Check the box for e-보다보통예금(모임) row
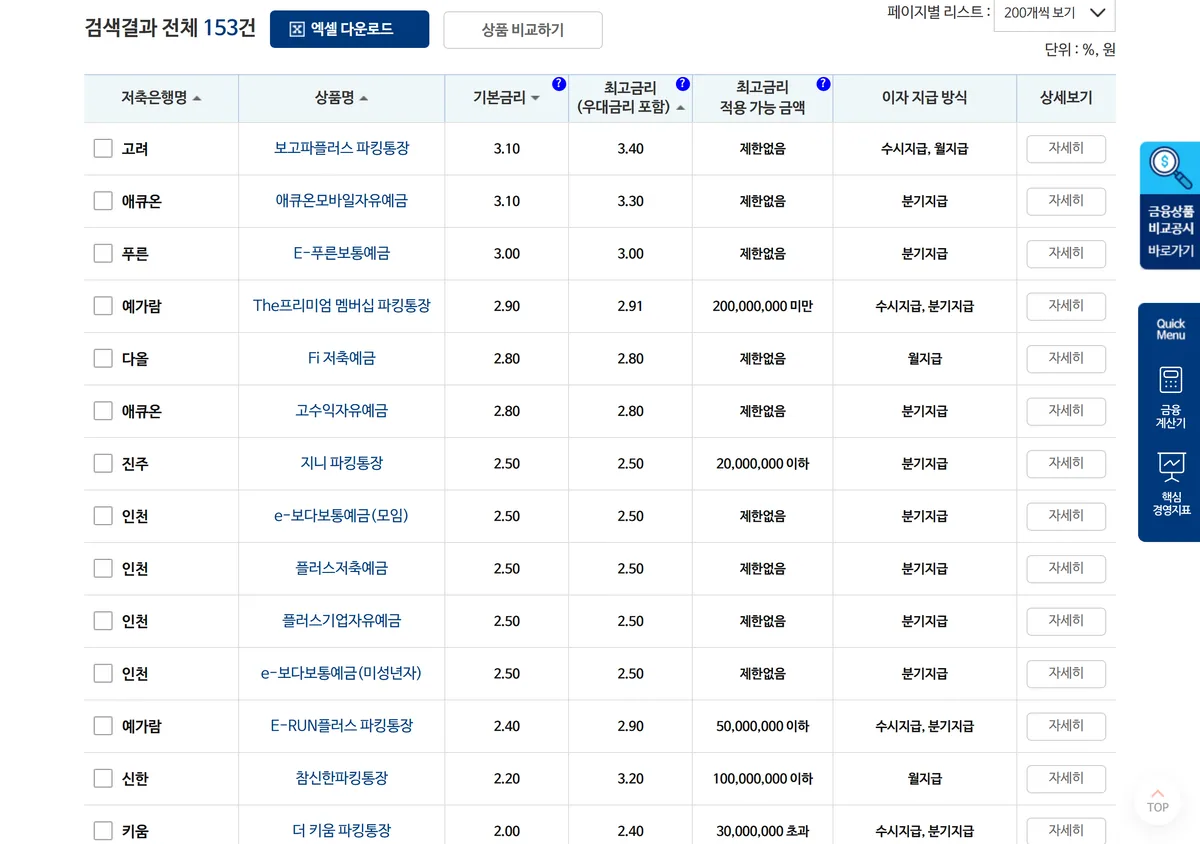Viewport: 1200px width, 844px height. click(103, 516)
